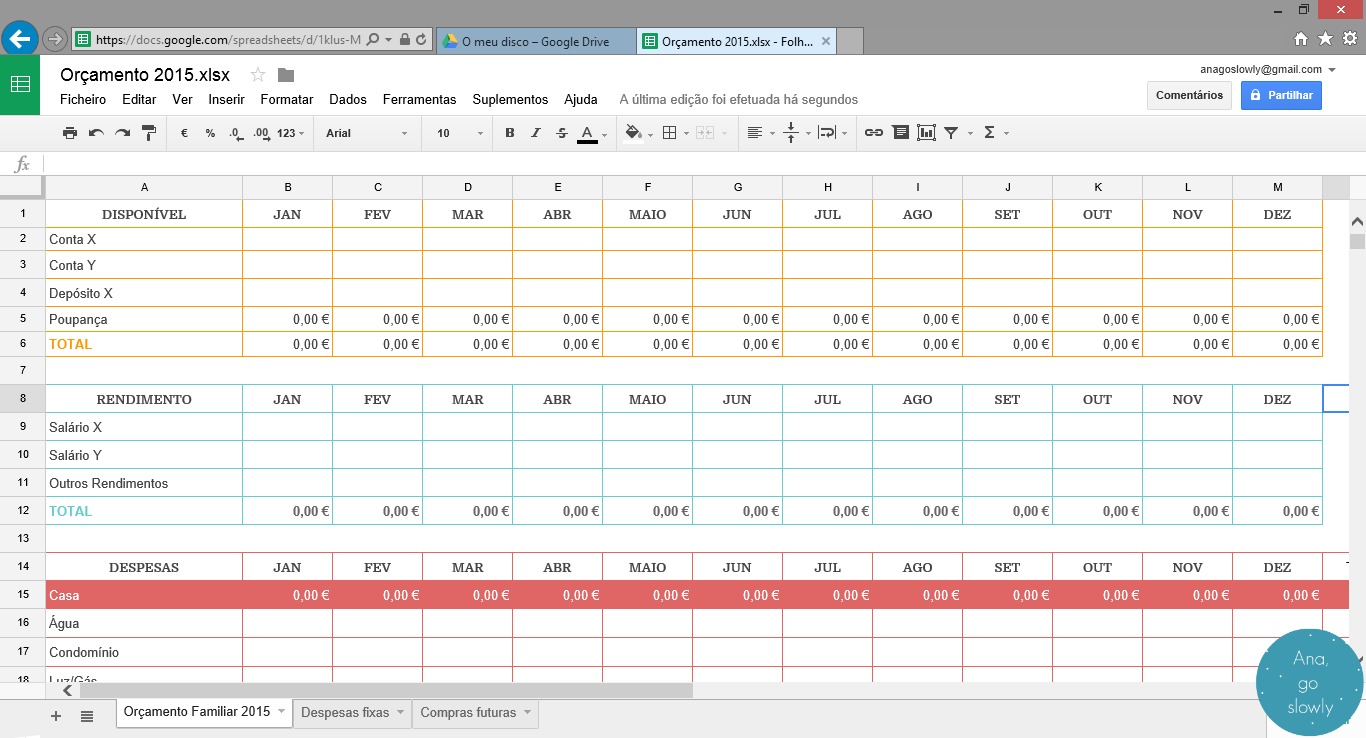This screenshot has height=738, width=1366.
Task: Open the functions Σ menu
Action: click(996, 133)
